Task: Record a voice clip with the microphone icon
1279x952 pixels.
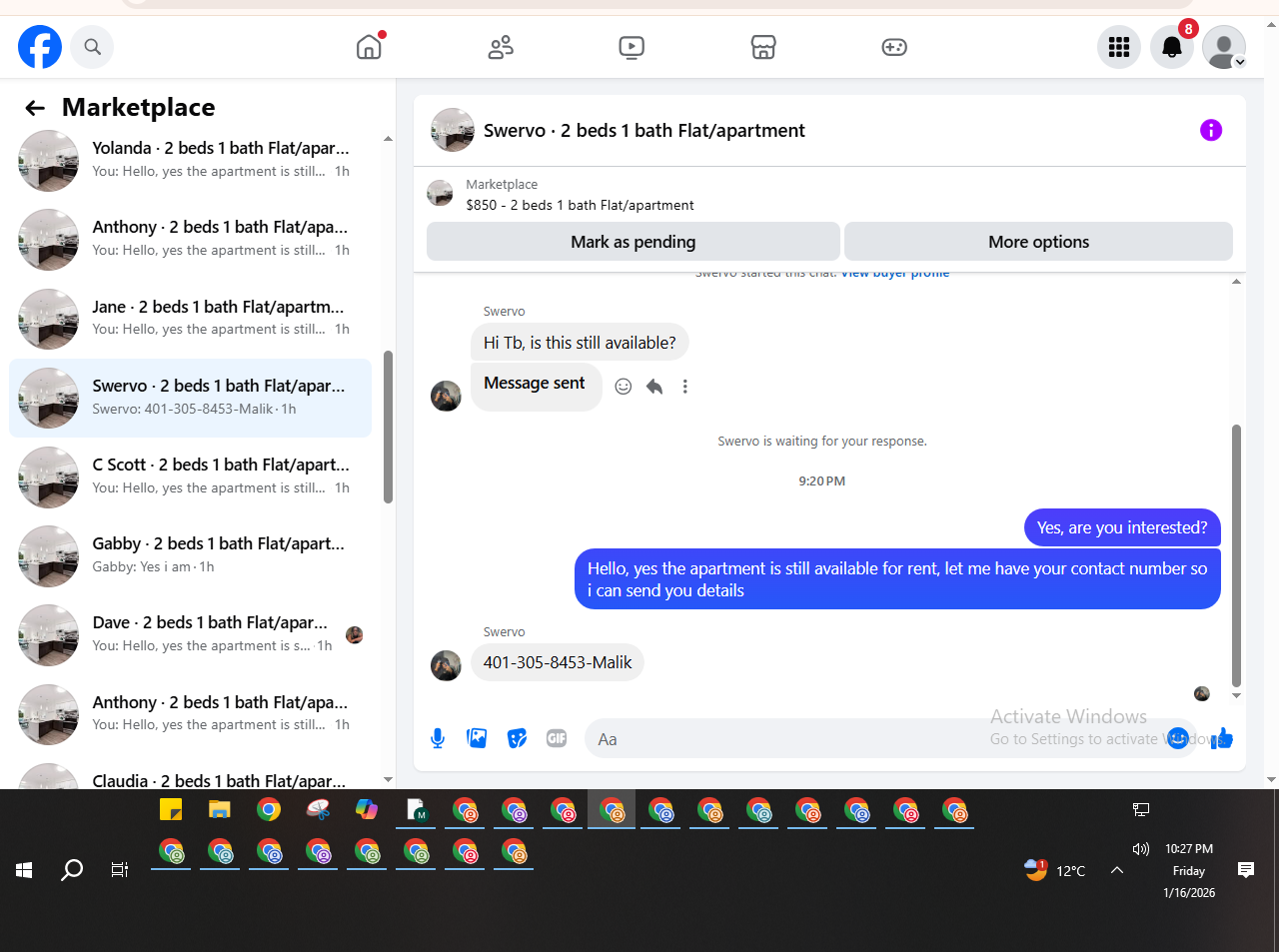Action: click(x=438, y=738)
